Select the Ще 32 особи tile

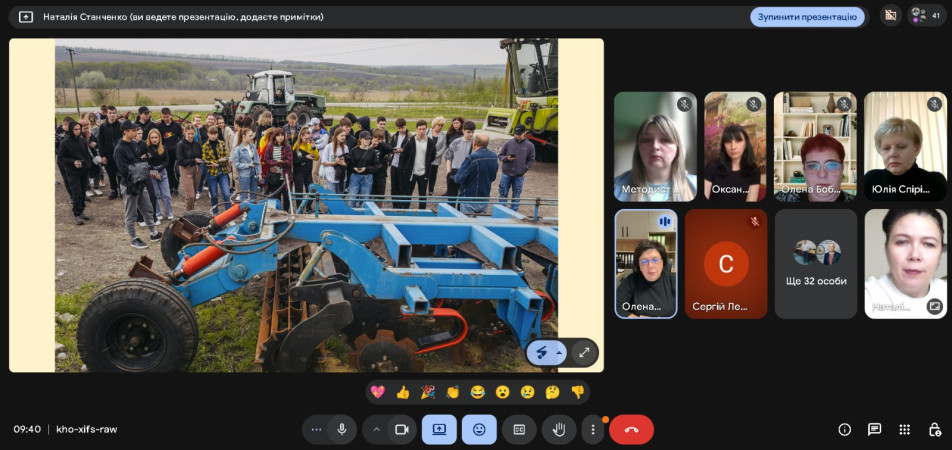pyautogui.click(x=816, y=263)
